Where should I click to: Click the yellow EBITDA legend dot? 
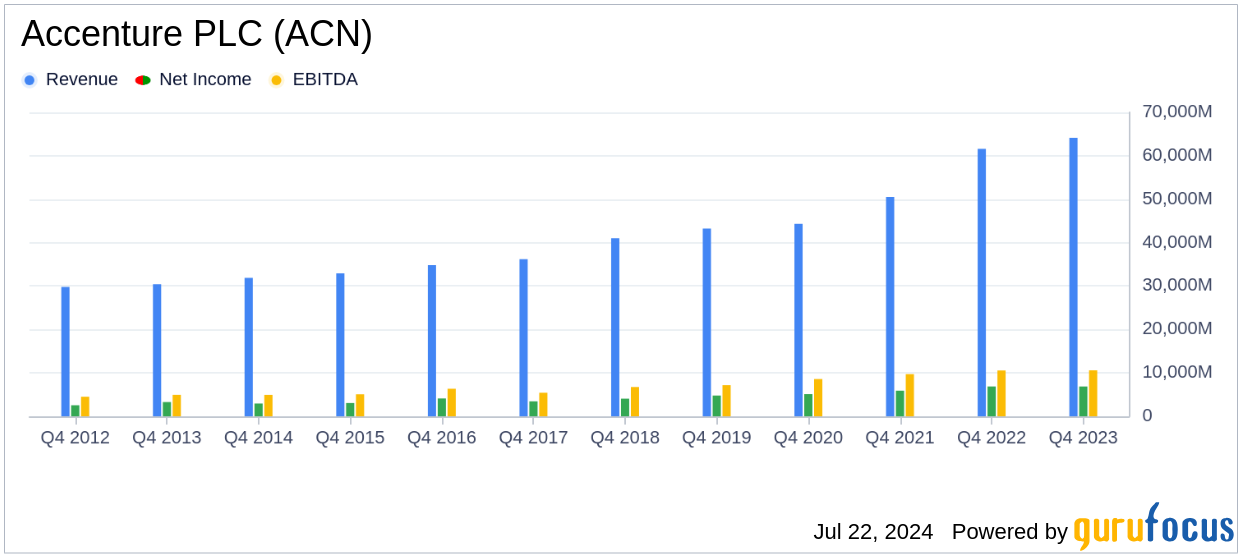(276, 80)
